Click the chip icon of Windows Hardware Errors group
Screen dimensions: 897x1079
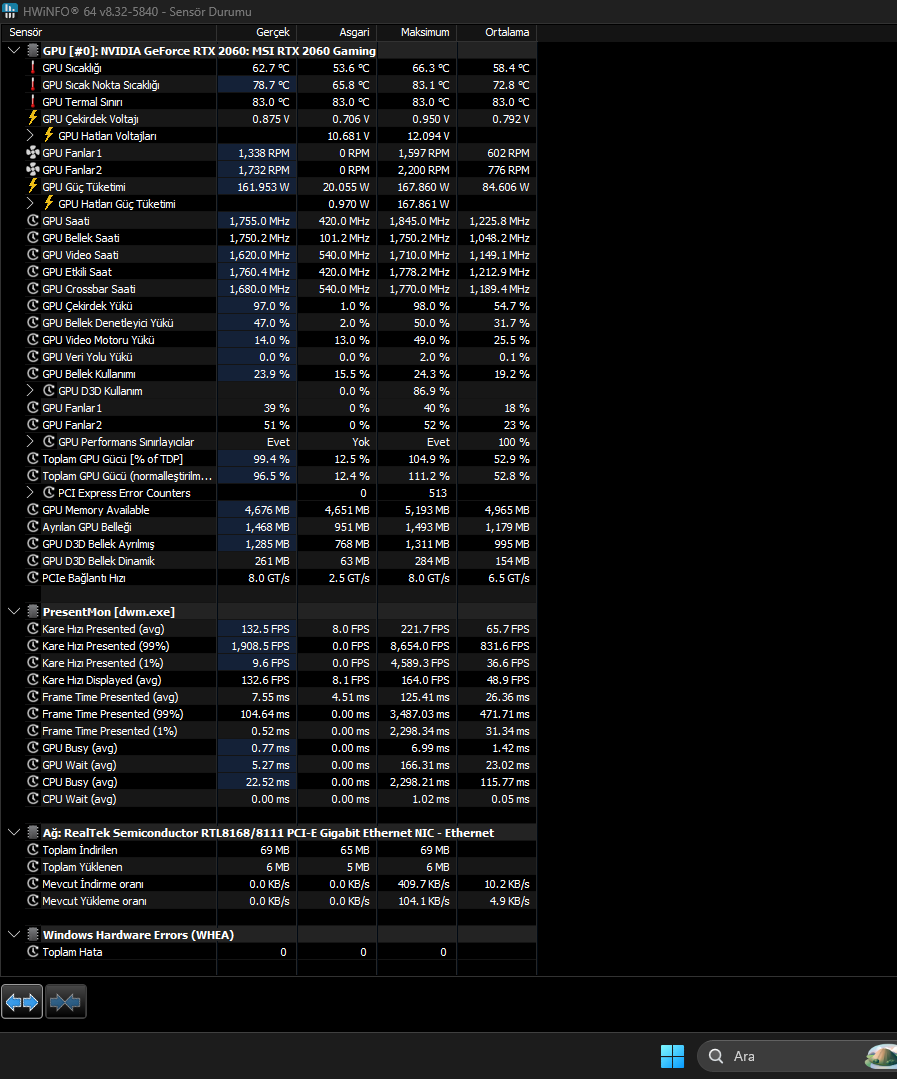[x=32, y=934]
